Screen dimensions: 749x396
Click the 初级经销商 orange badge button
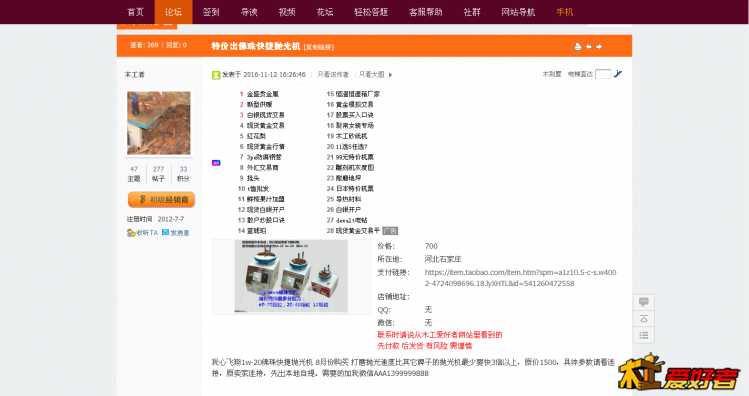pos(161,200)
